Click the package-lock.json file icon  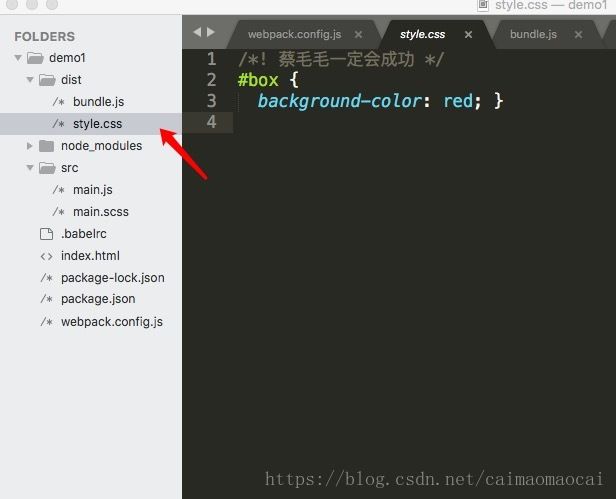46,278
